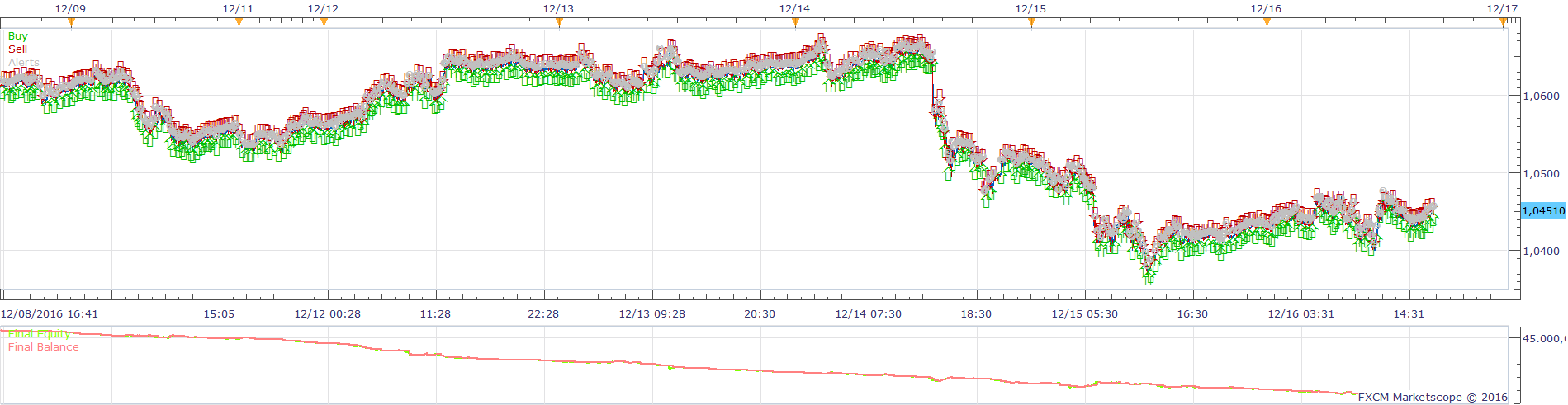Click the orange day marker under 12/09
1568x405 pixels.
(x=71, y=23)
